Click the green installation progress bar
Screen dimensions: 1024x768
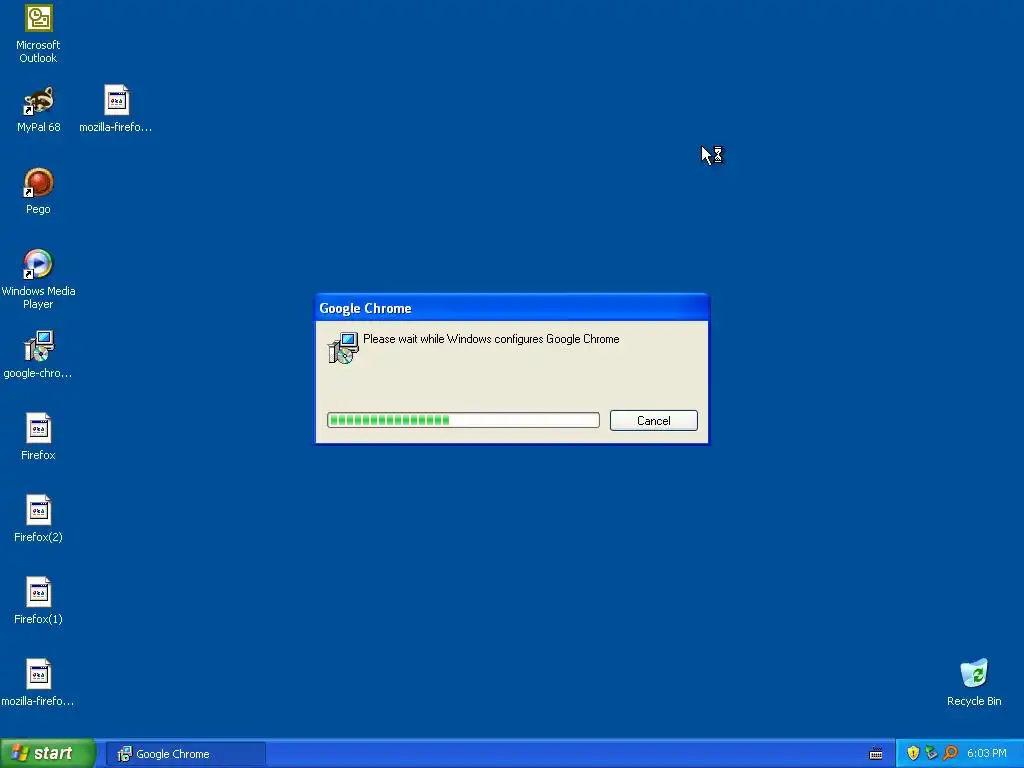pyautogui.click(x=463, y=420)
